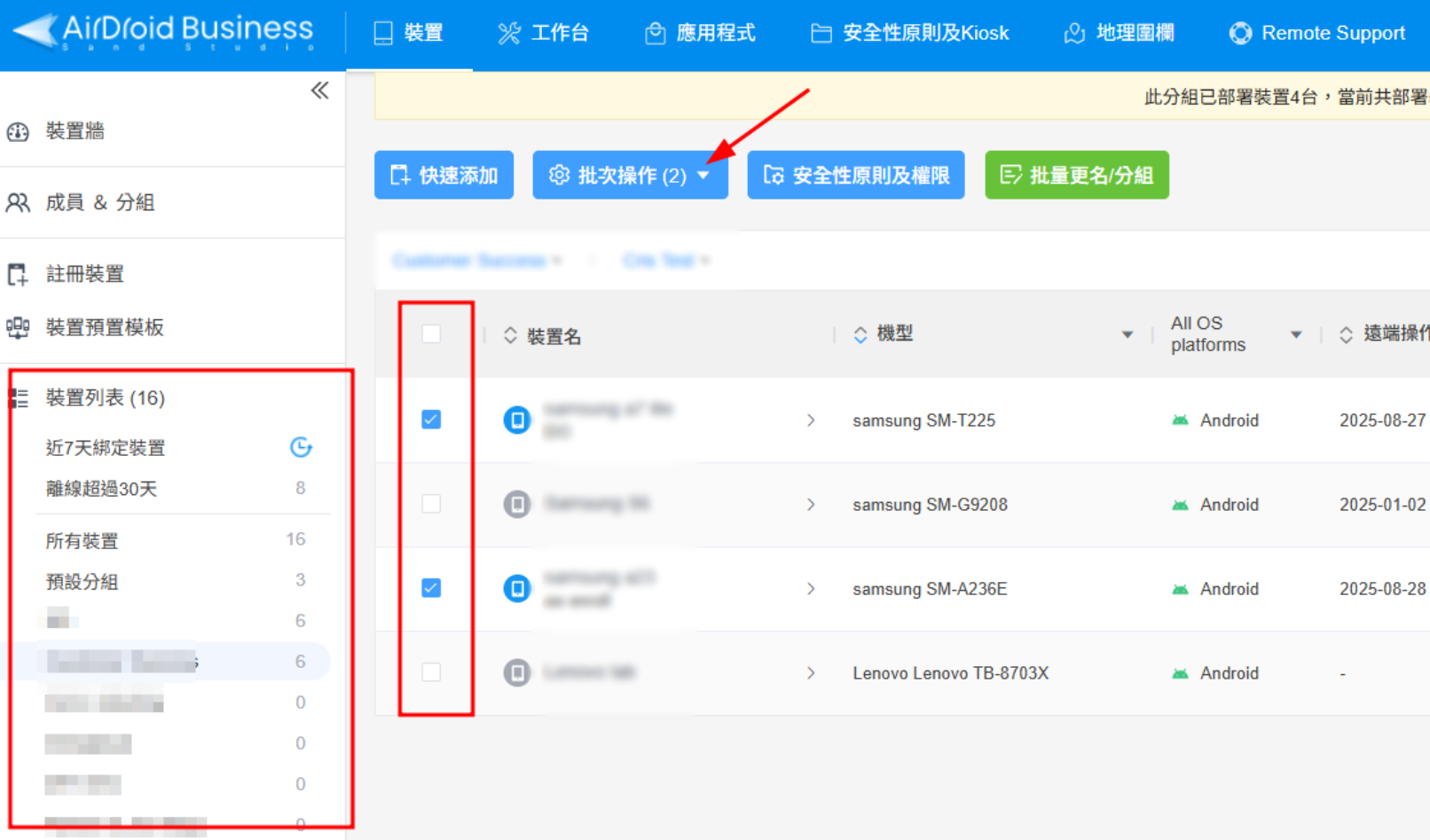Click Android icon in SM-A236E row
1430x840 pixels.
point(1180,589)
